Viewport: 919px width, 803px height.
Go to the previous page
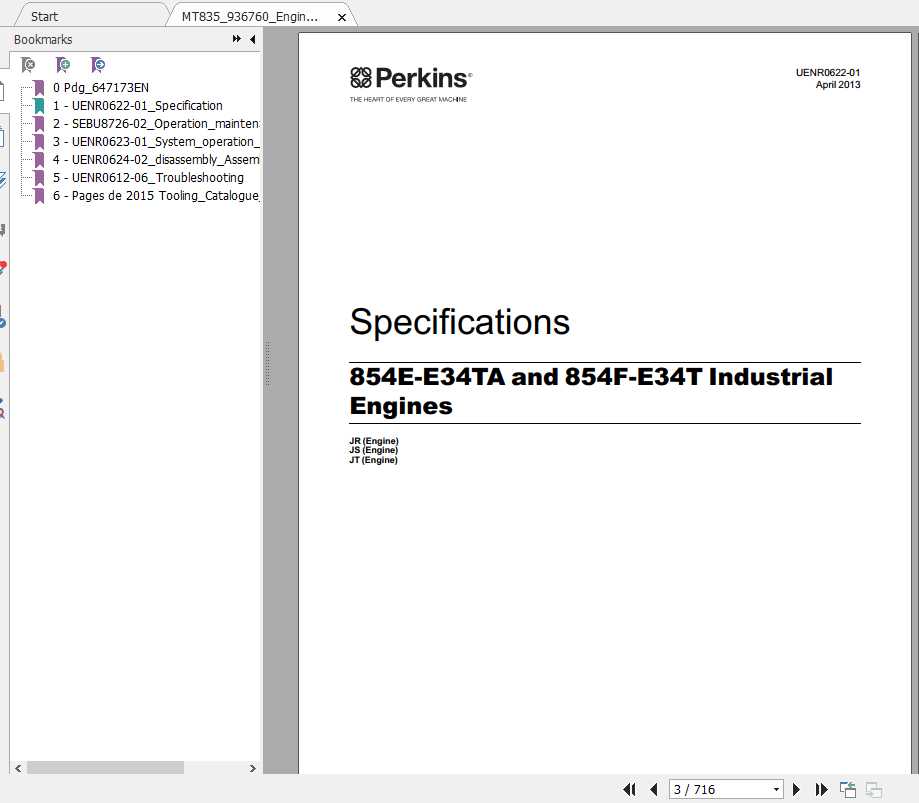tap(655, 789)
